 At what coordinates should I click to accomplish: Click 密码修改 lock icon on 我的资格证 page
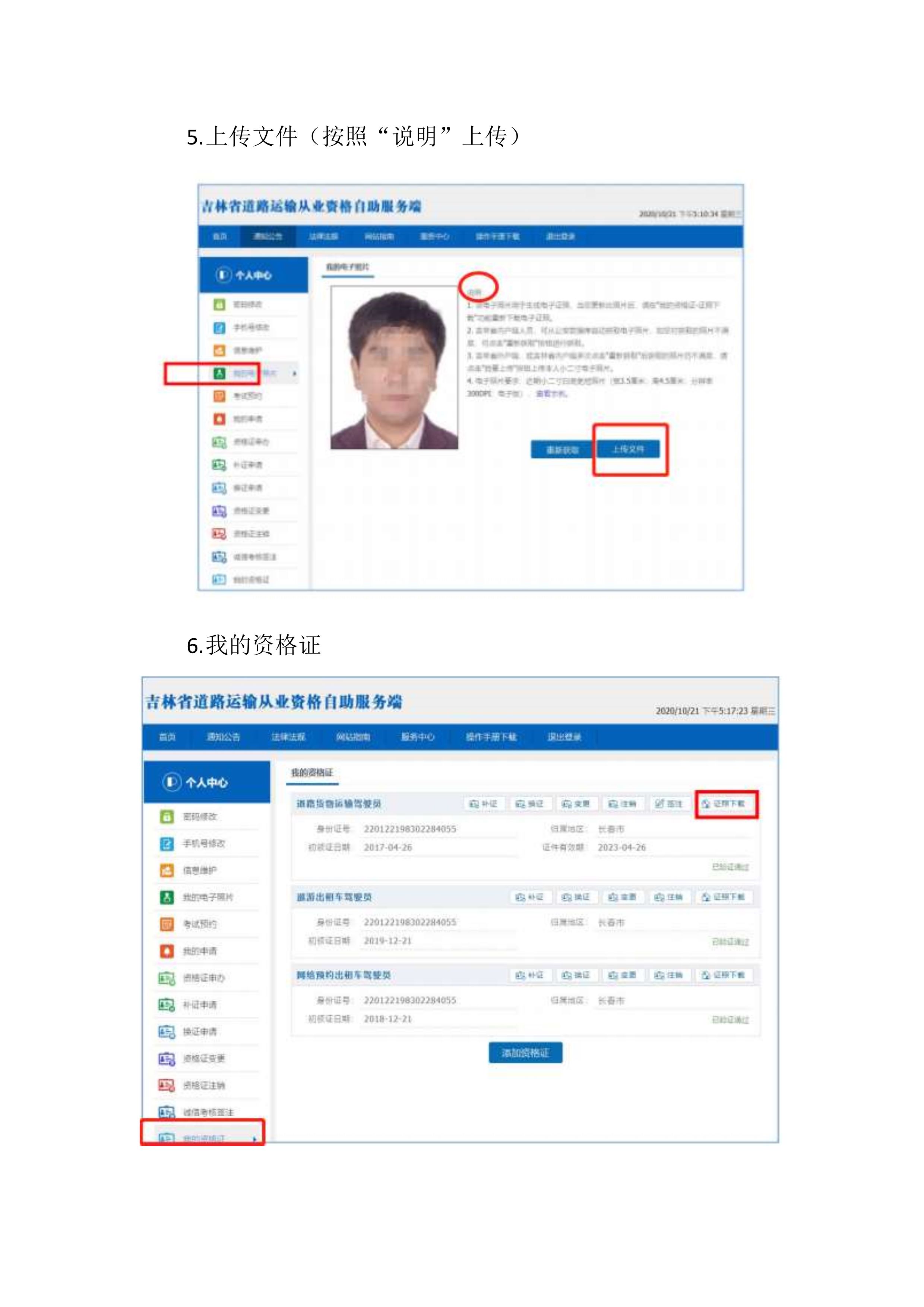(x=166, y=817)
